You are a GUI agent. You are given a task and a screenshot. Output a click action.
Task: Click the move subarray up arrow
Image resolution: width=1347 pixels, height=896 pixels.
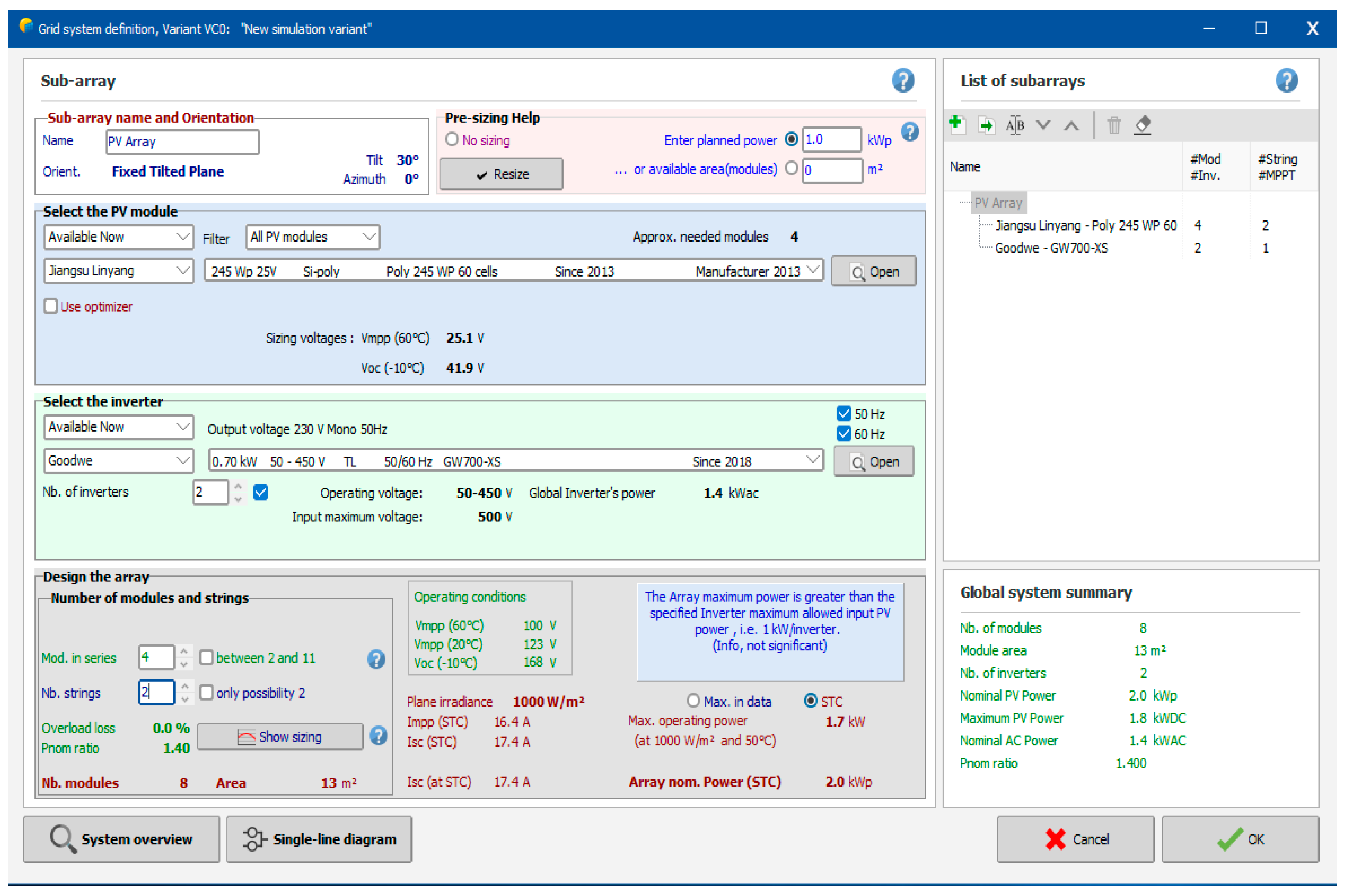click(x=1071, y=125)
